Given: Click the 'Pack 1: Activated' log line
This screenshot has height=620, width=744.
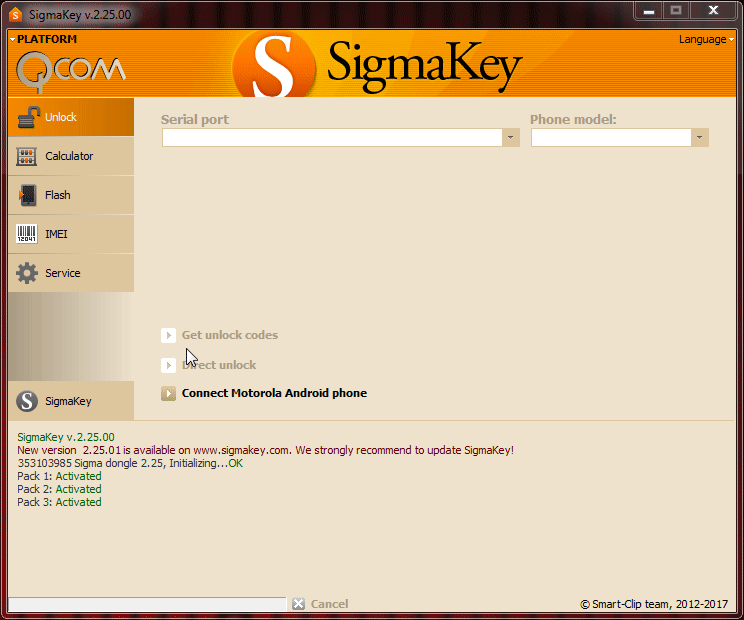Looking at the screenshot, I should (59, 476).
